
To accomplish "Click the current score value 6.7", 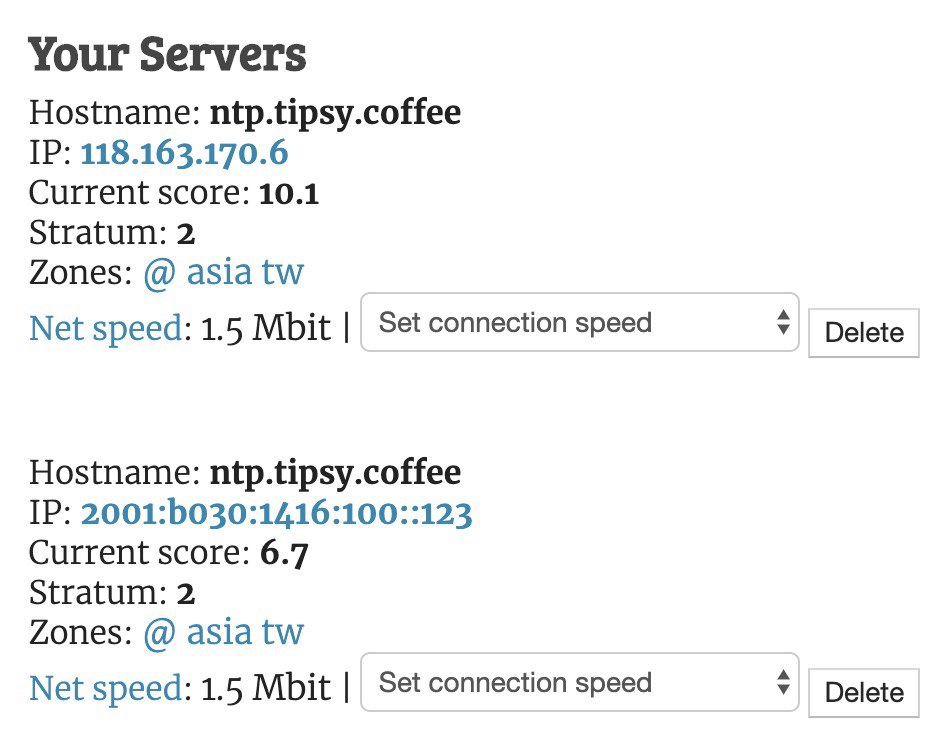I will (284, 554).
